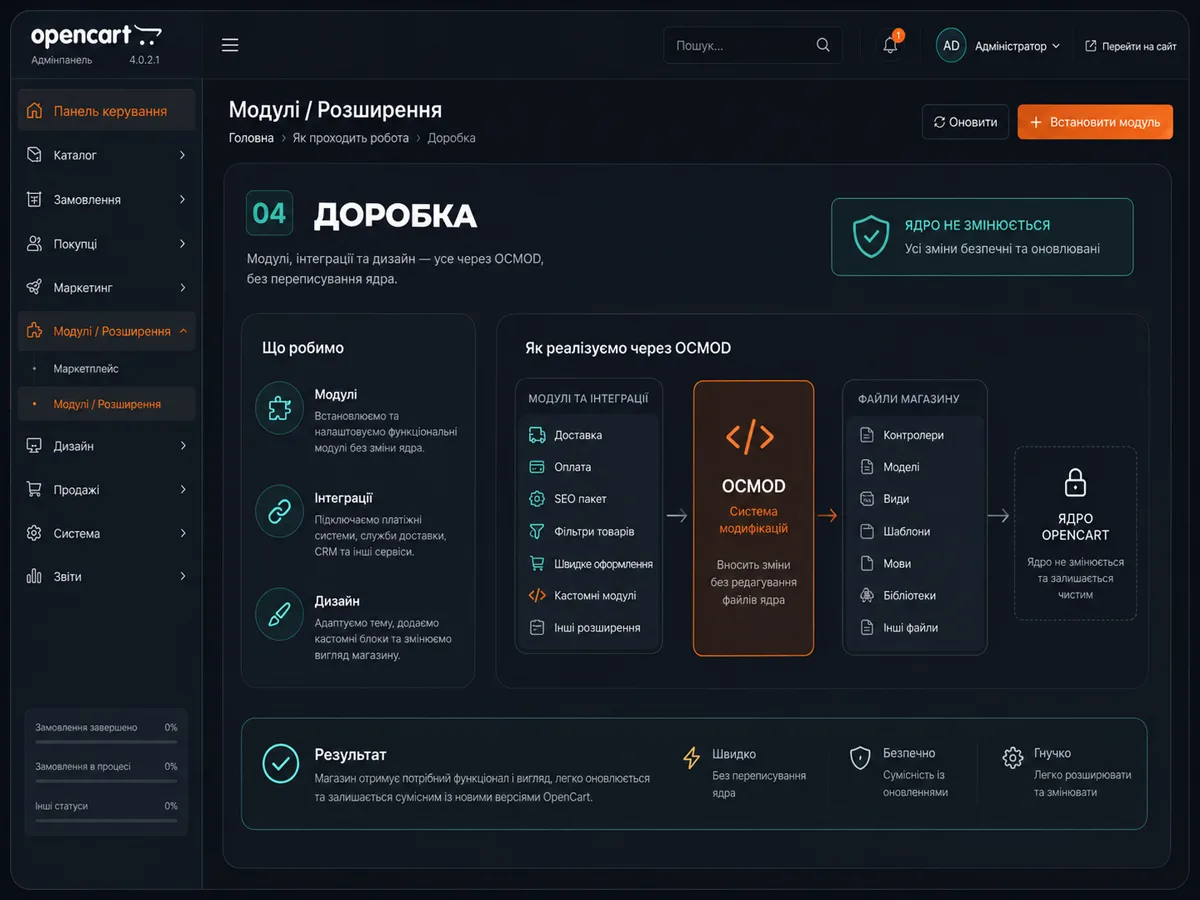Expand the Маркетинг sidebar menu
Image resolution: width=1200 pixels, height=900 pixels.
pyautogui.click(x=106, y=287)
